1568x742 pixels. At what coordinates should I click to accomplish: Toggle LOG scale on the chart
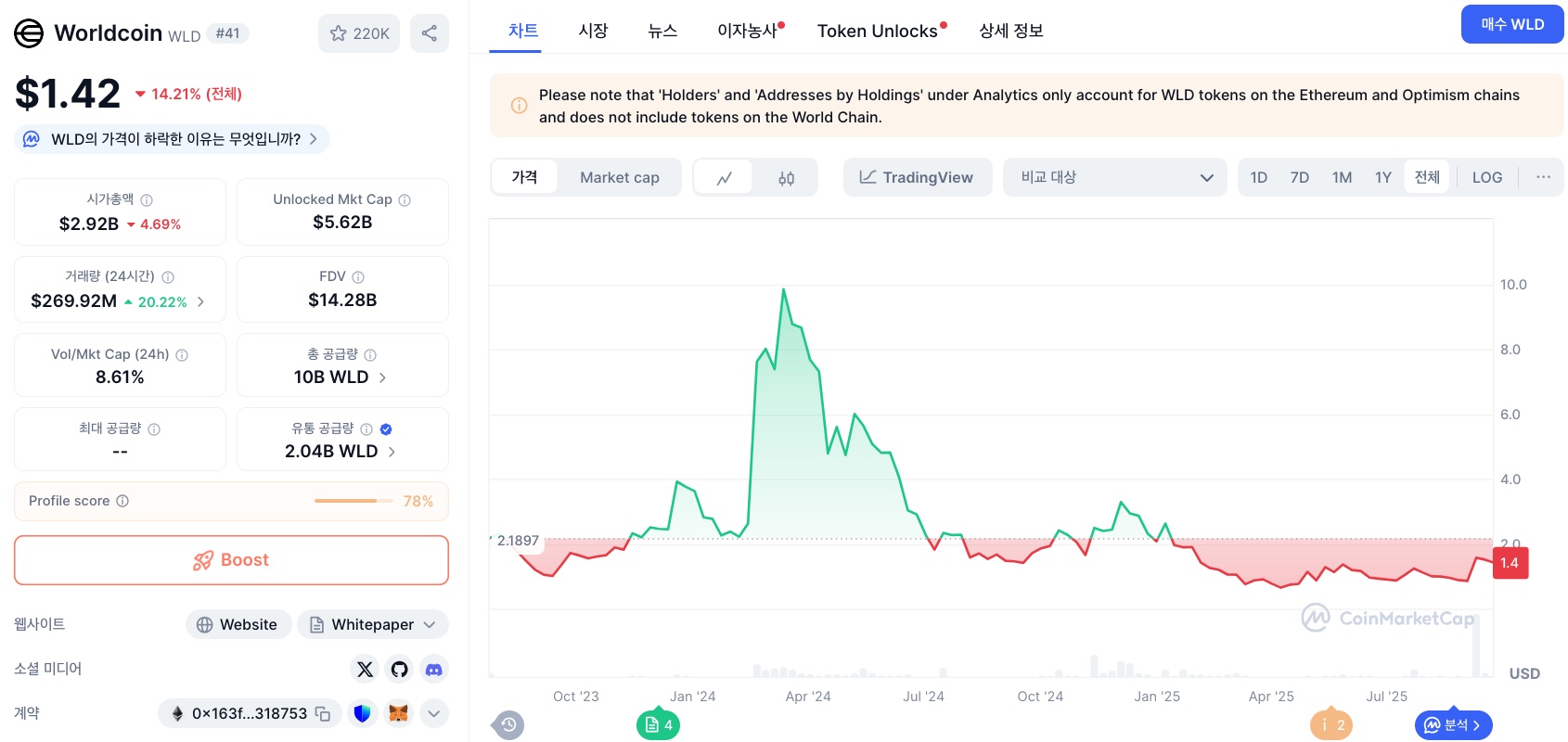pyautogui.click(x=1486, y=177)
